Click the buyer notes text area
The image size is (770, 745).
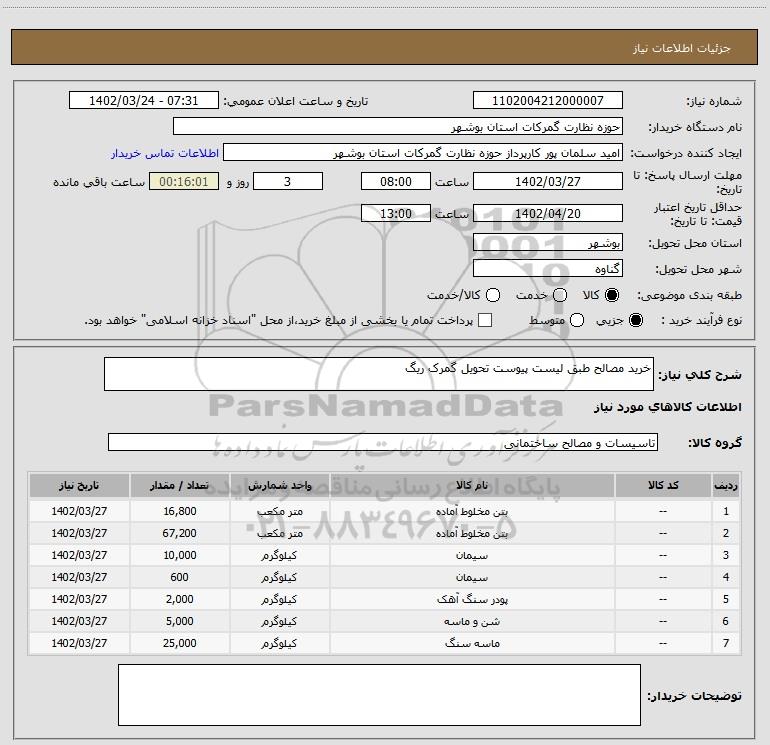379,695
